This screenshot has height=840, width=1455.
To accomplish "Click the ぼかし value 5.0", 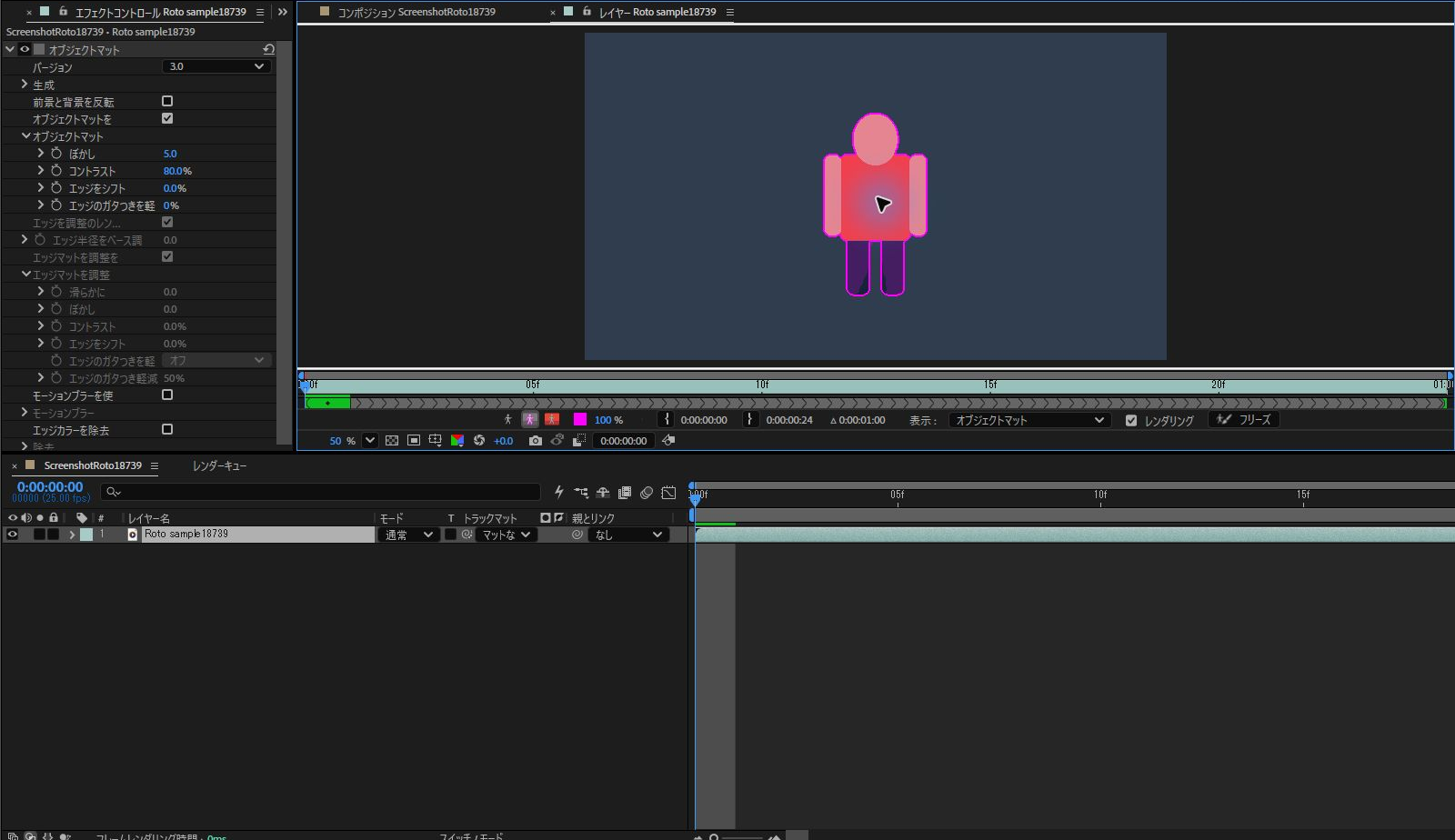I will tap(170, 154).
